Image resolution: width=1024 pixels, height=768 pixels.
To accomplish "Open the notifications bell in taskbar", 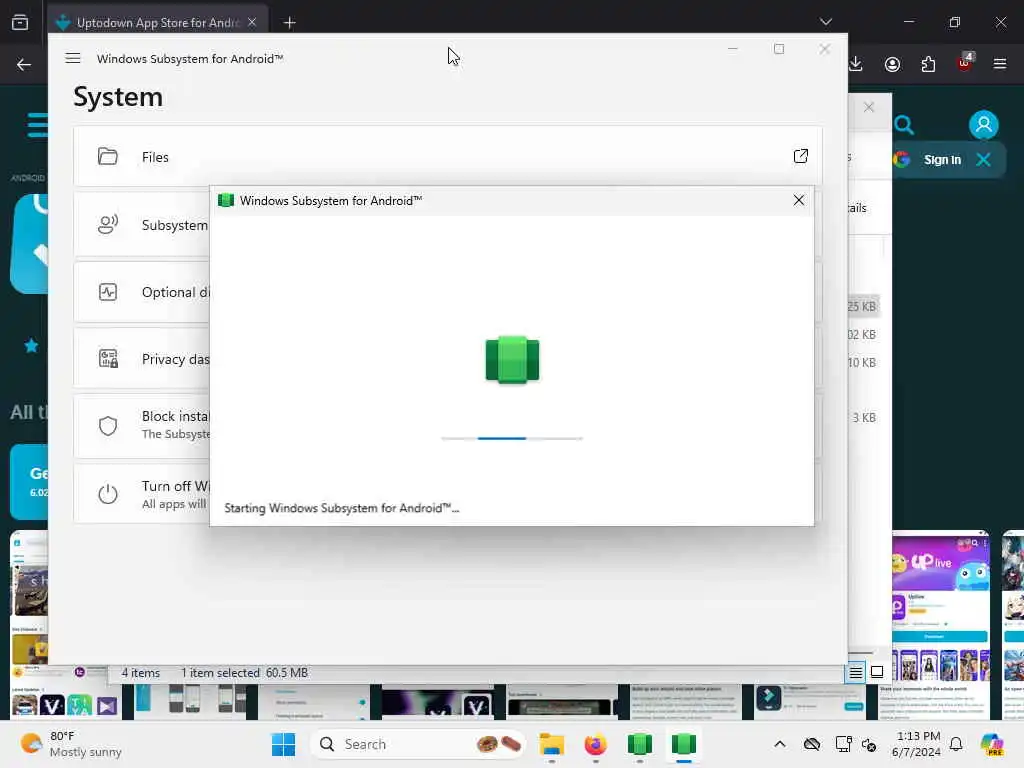I will pos(956,744).
